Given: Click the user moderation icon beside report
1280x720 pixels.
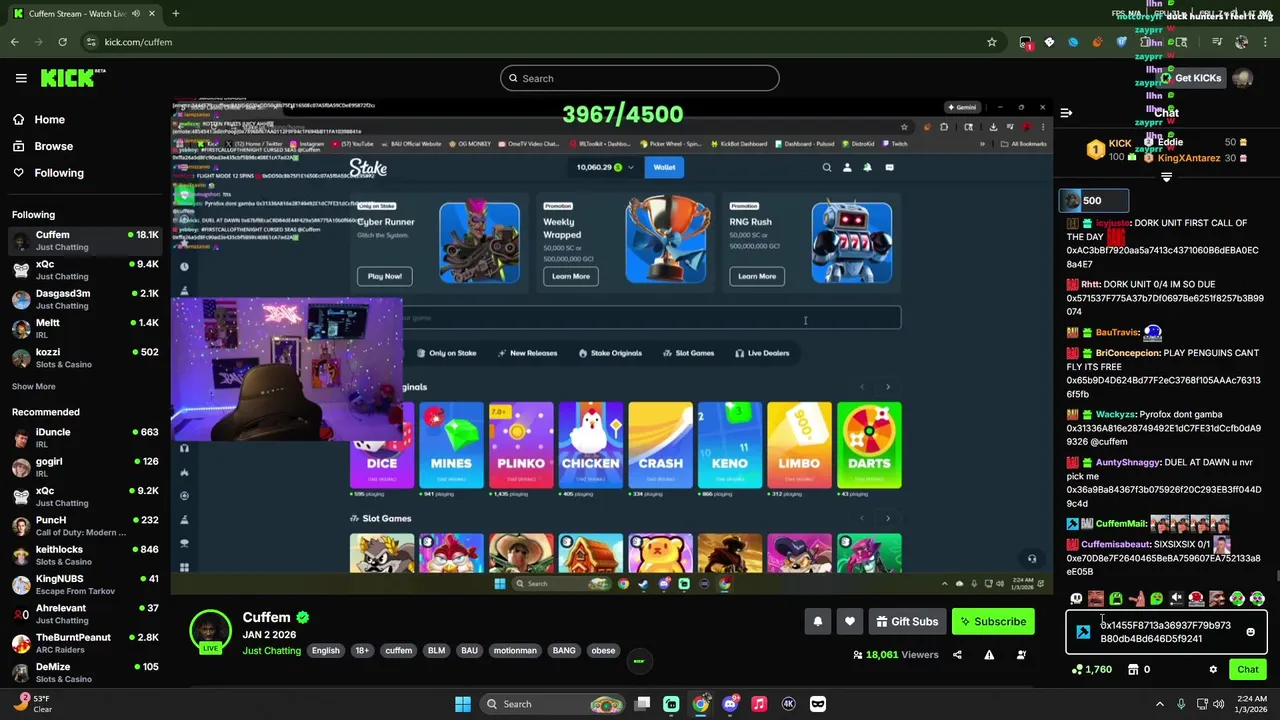Looking at the screenshot, I should click(1021, 655).
